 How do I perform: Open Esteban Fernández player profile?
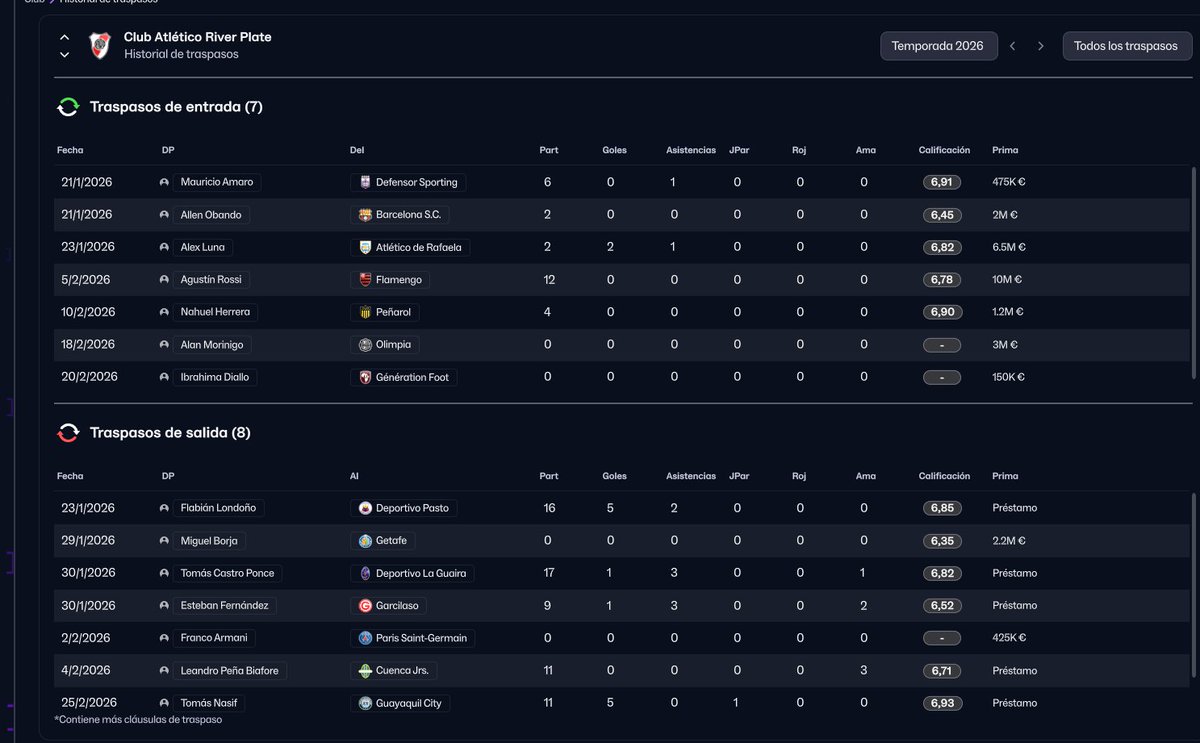point(224,606)
